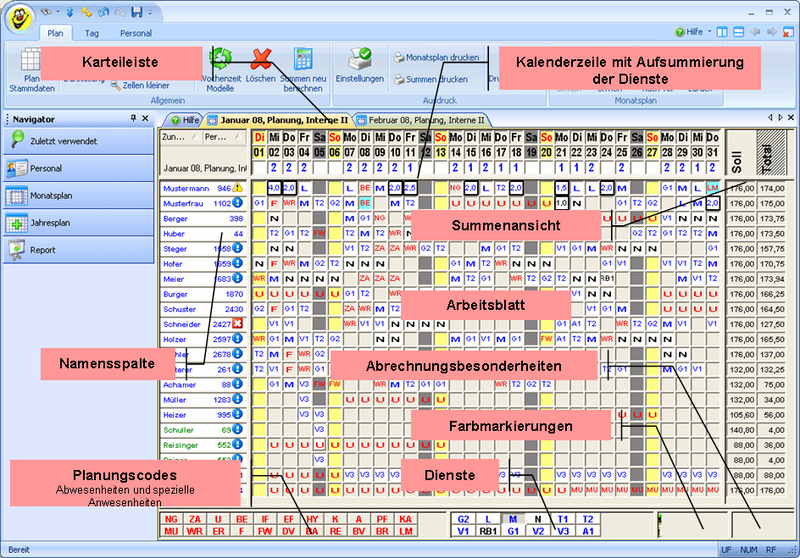800x558 pixels.
Task: Switch to the Tag ribbon tab
Action: click(x=91, y=33)
